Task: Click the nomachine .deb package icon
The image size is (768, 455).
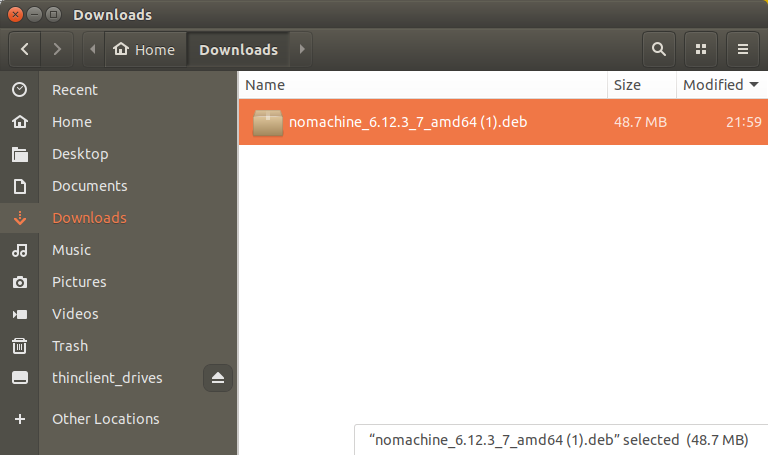Action: pyautogui.click(x=267, y=122)
